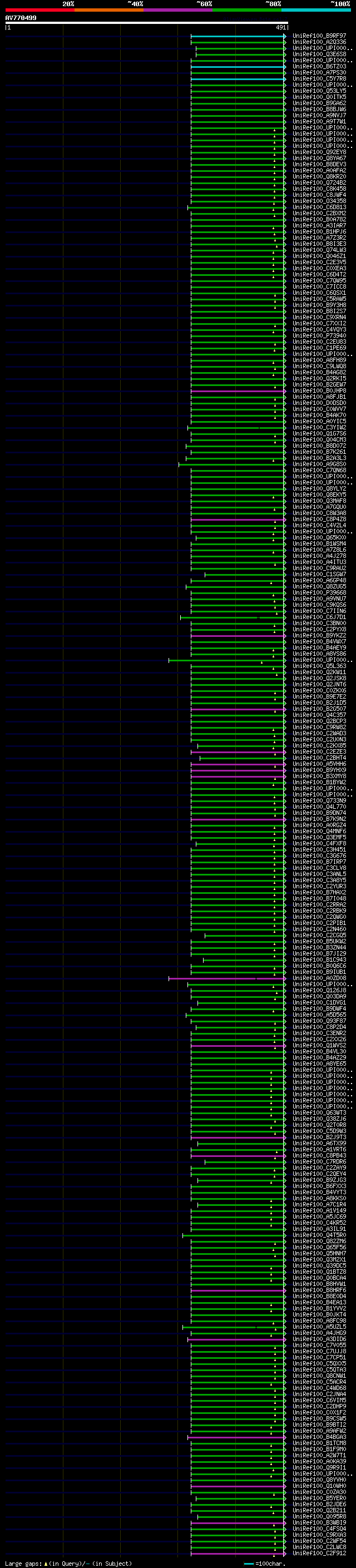Image resolution: width=356 pixels, height=1568 pixels.
Task: Select the UniRef100_Q9R9I1 label
Action: pyautogui.click(x=319, y=1467)
